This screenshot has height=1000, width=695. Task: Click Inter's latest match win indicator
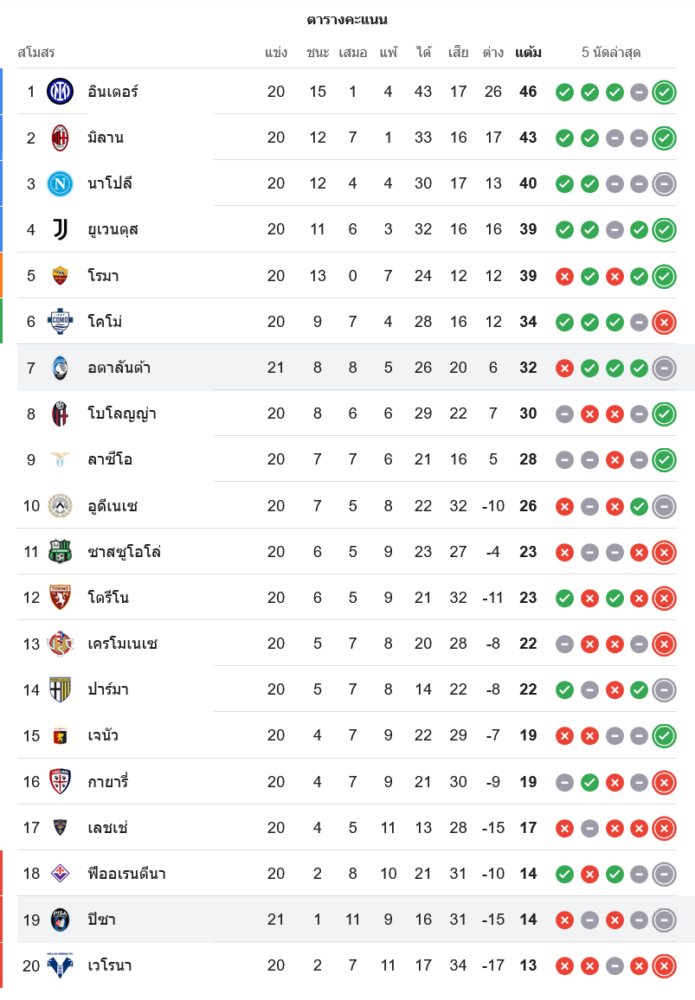(x=663, y=92)
